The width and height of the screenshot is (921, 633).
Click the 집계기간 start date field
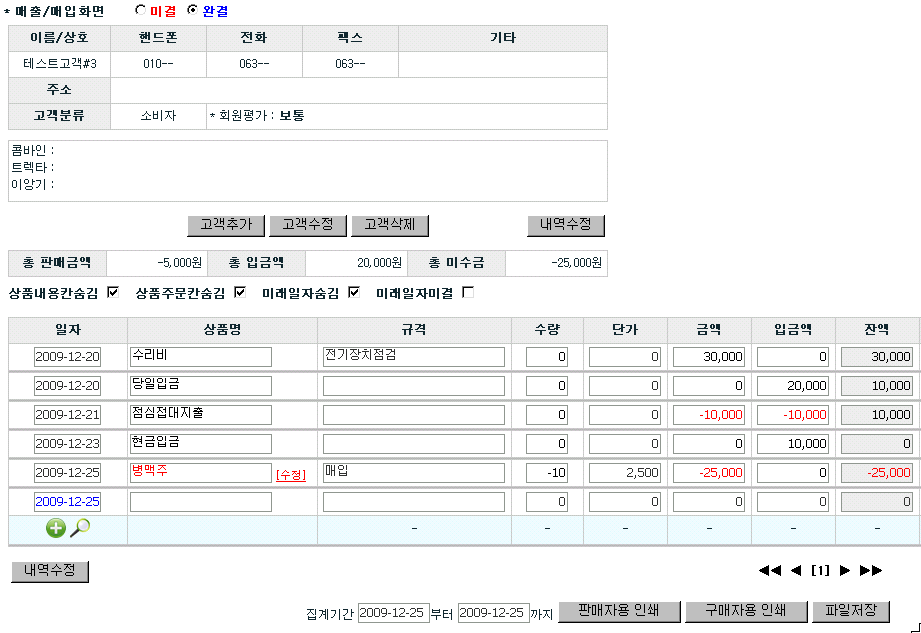(x=393, y=612)
